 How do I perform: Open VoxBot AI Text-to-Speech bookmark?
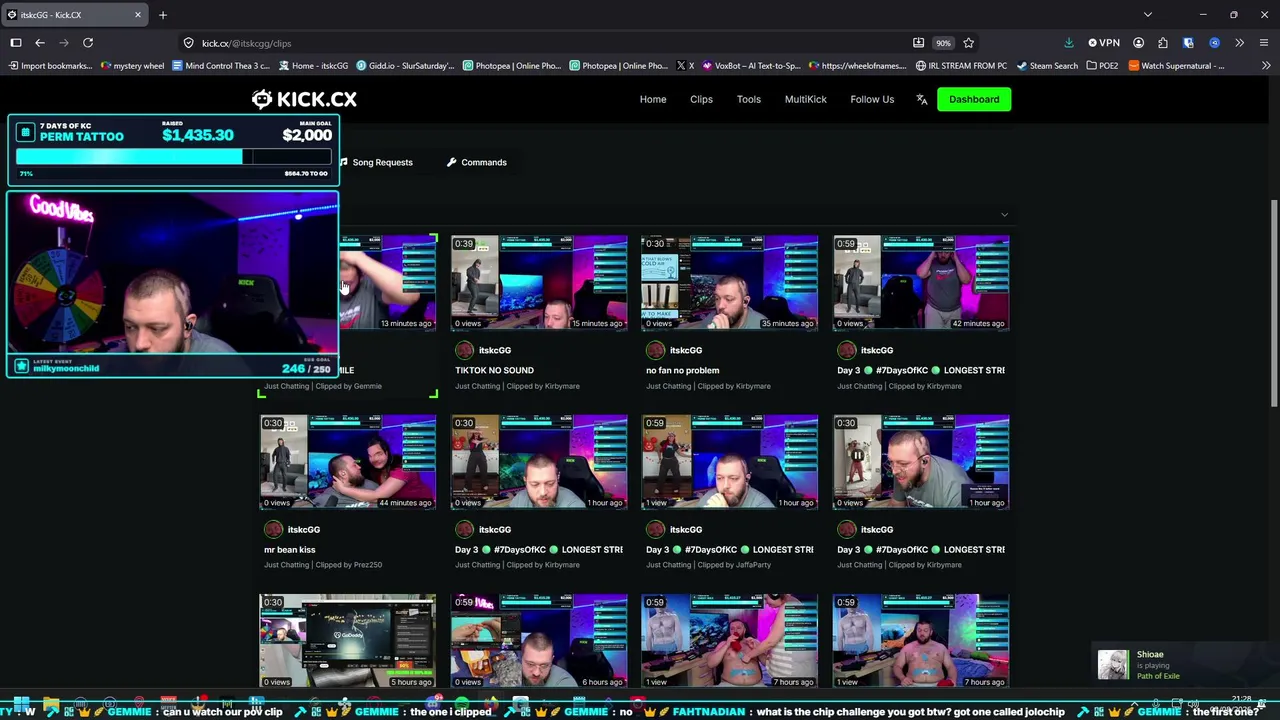tap(752, 66)
